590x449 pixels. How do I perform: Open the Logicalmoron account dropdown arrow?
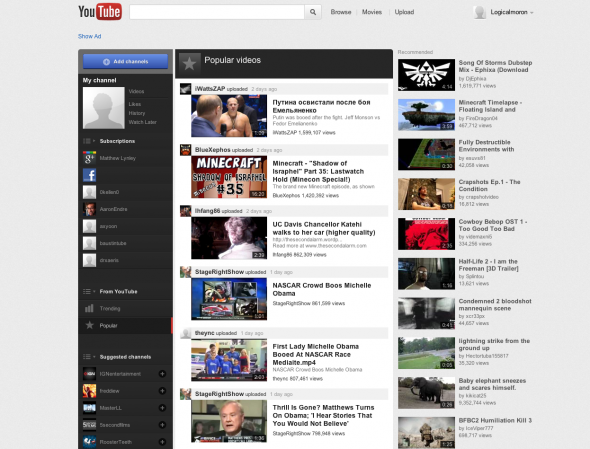[532, 12]
